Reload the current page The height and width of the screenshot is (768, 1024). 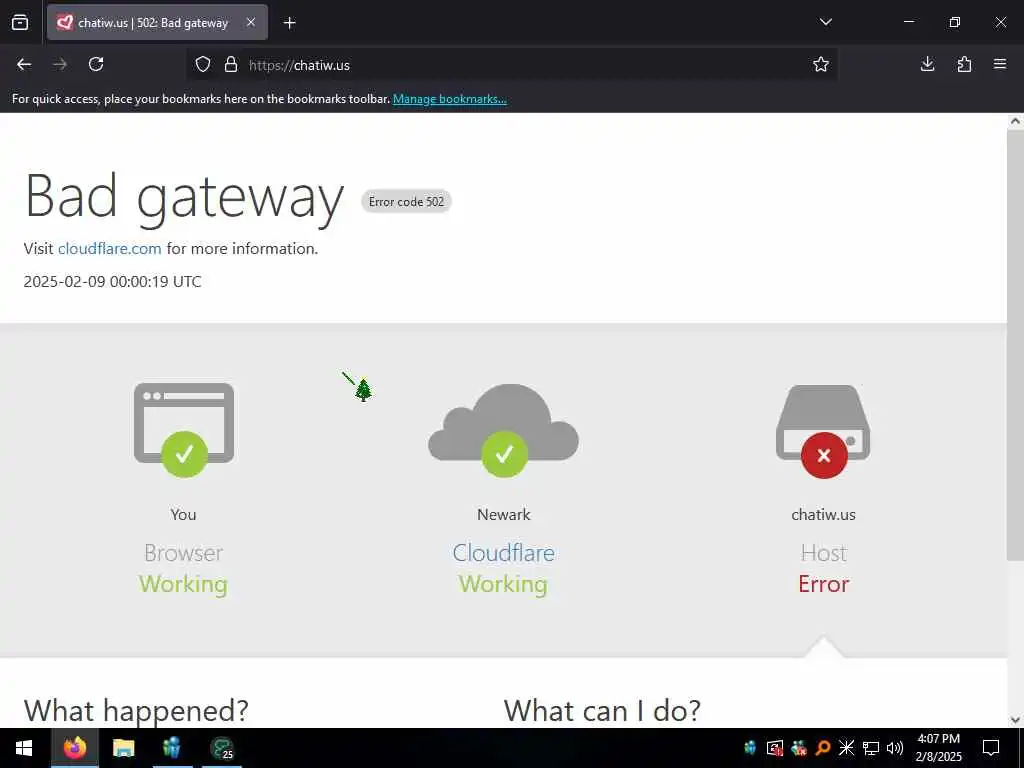click(x=96, y=64)
